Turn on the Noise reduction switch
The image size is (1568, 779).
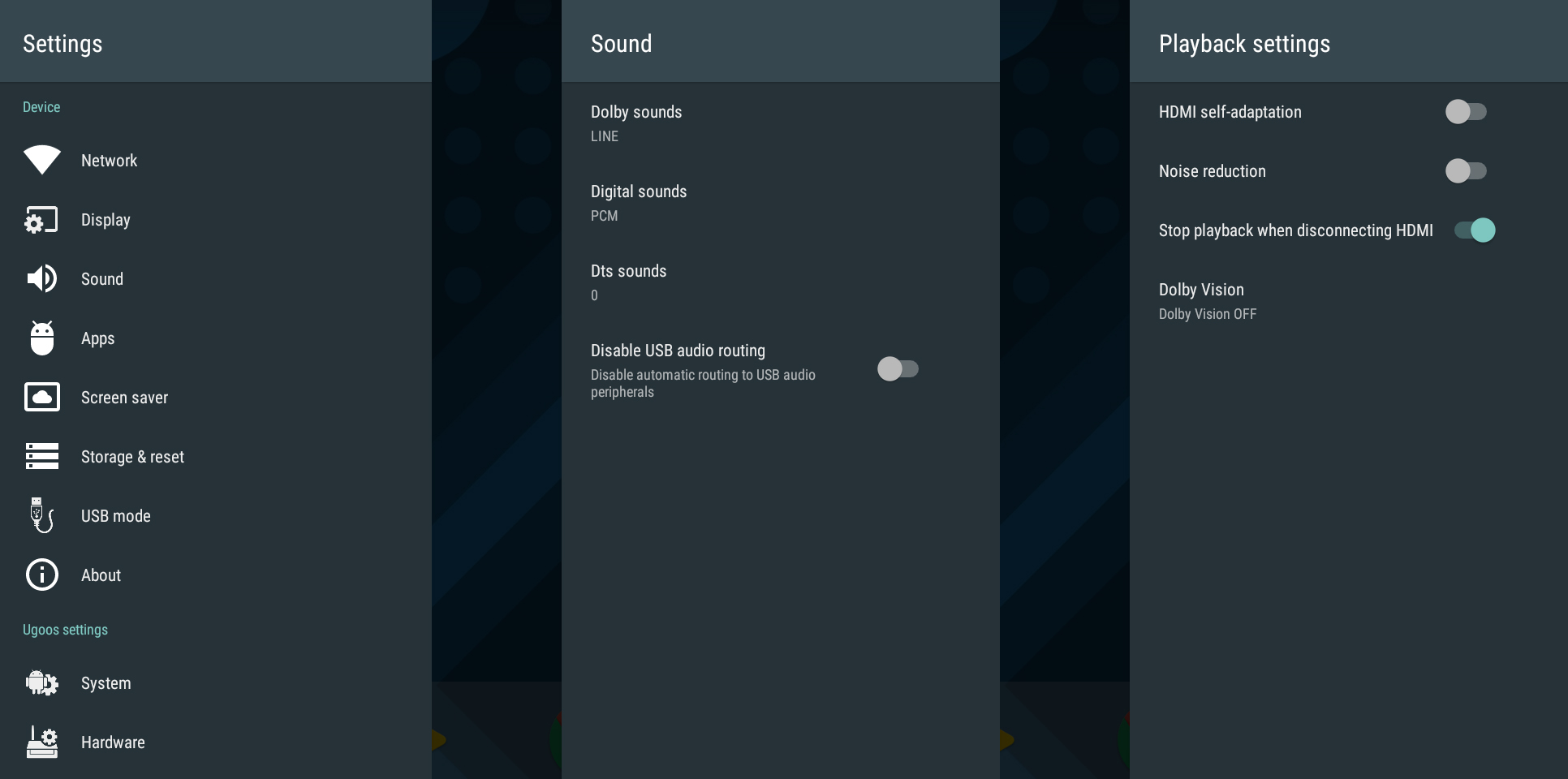pyautogui.click(x=1466, y=171)
